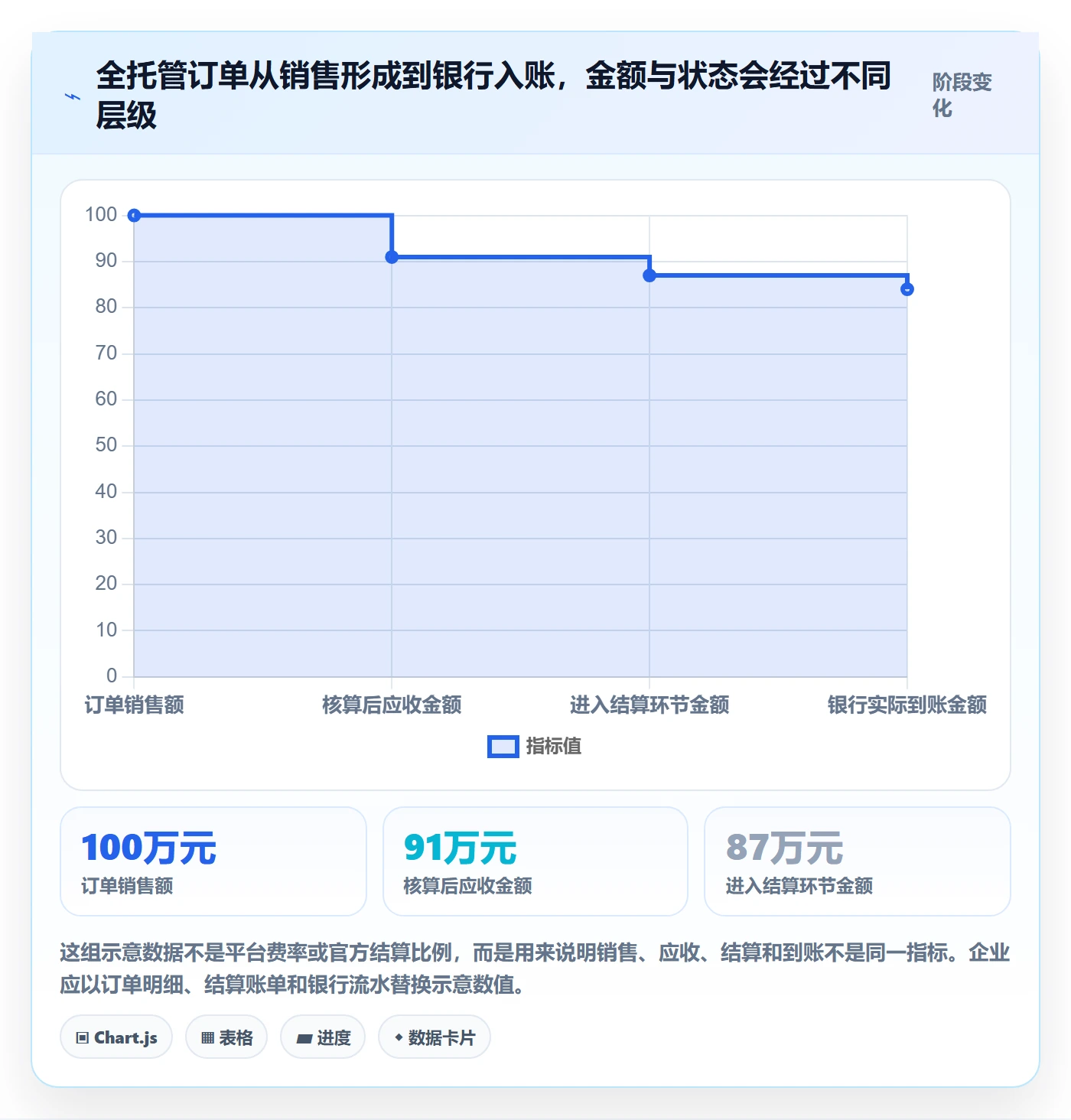Viewport: 1071px width, 1120px height.
Task: Click the diamond icon in the 数据卡片 chip
Action: click(x=399, y=1037)
